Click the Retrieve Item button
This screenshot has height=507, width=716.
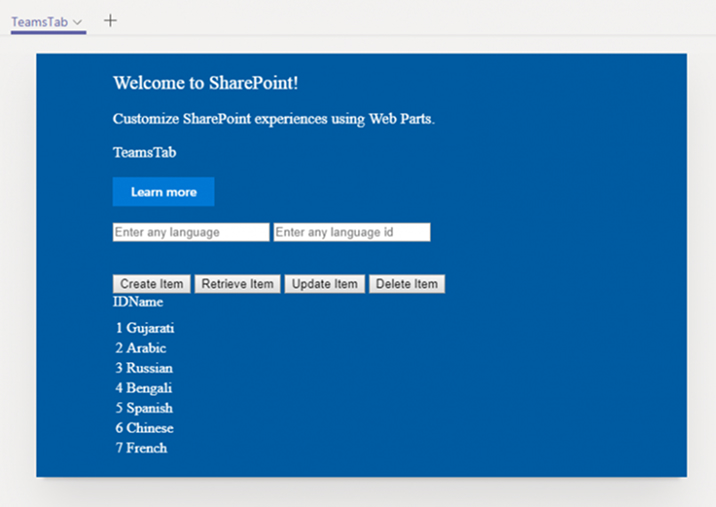[x=237, y=284]
